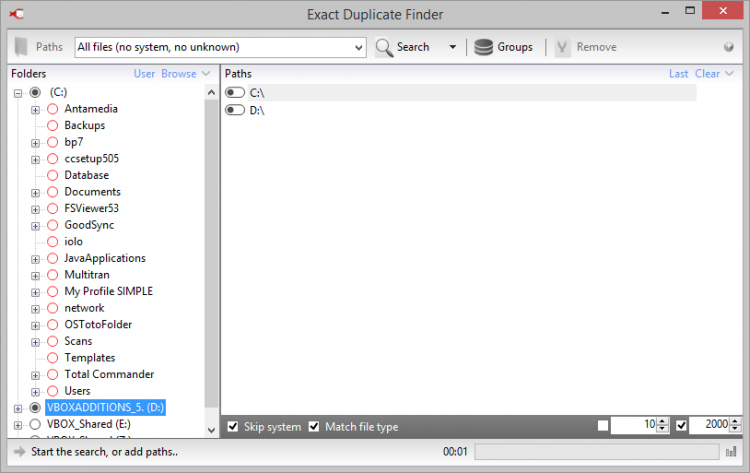Image resolution: width=750 pixels, height=473 pixels.
Task: Expand the GoodSync folder node
Action: point(35,226)
